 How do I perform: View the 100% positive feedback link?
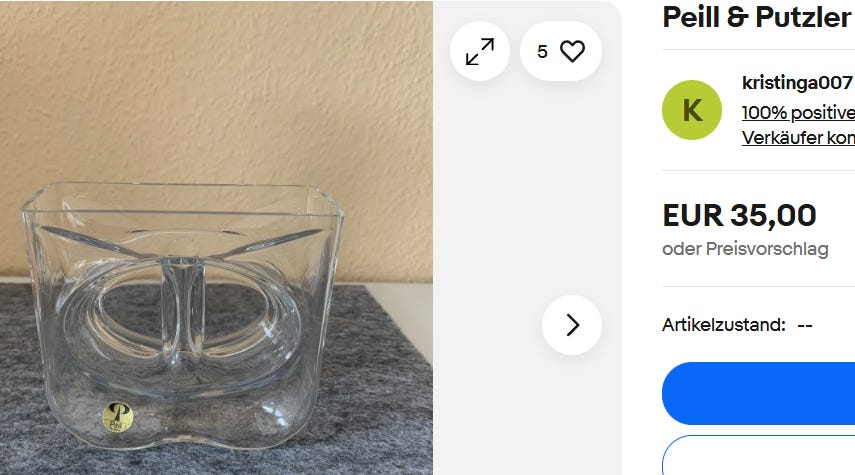point(798,113)
